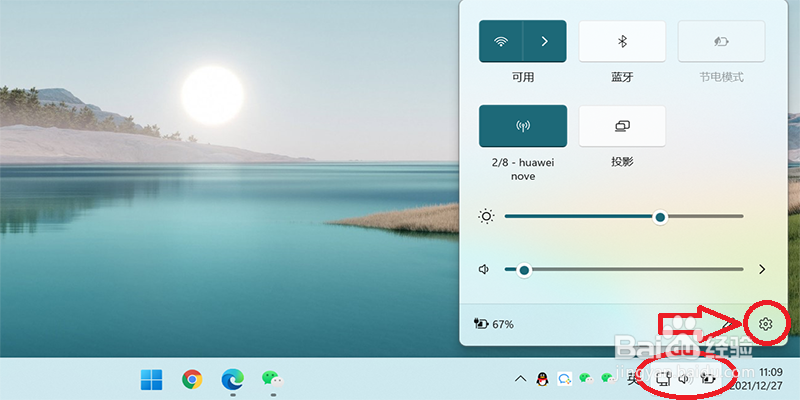Turn off the mobile hotspot tile
This screenshot has height=400, width=800.
point(522,126)
